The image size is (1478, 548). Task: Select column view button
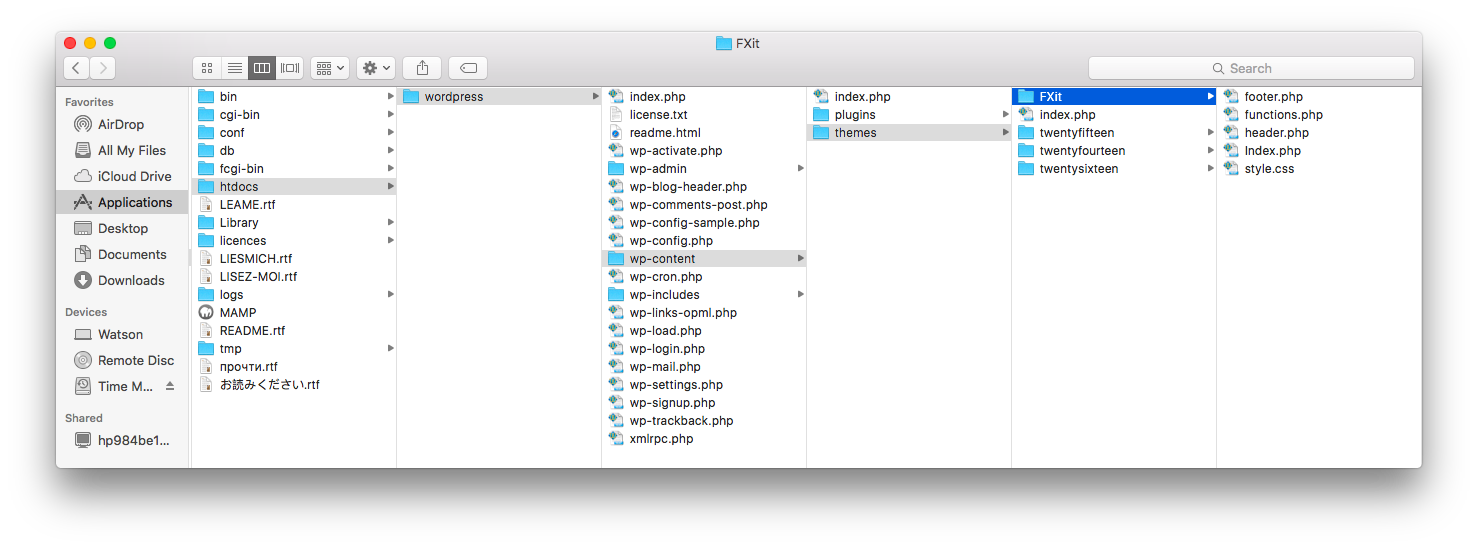tap(262, 68)
